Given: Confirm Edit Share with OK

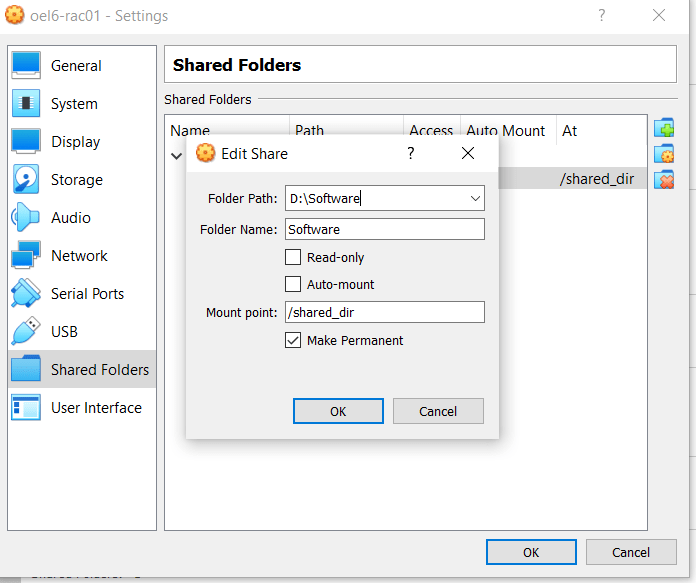Looking at the screenshot, I should 338,411.
